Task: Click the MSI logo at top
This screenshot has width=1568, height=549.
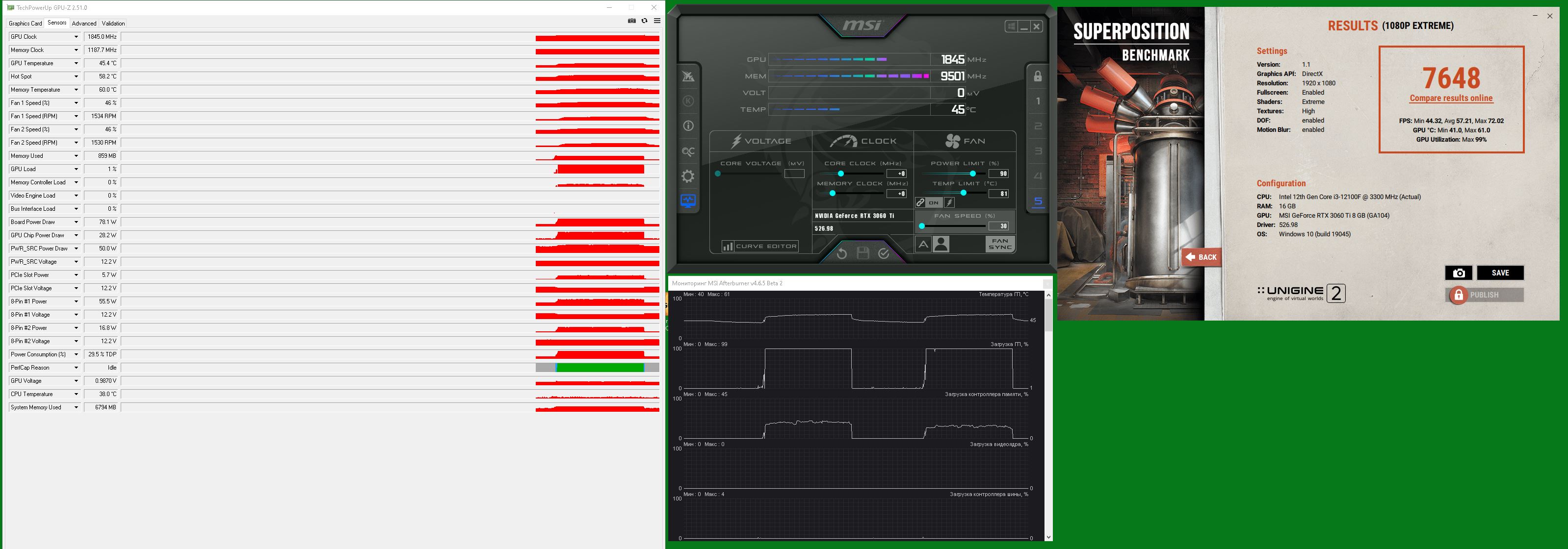Action: [x=862, y=25]
